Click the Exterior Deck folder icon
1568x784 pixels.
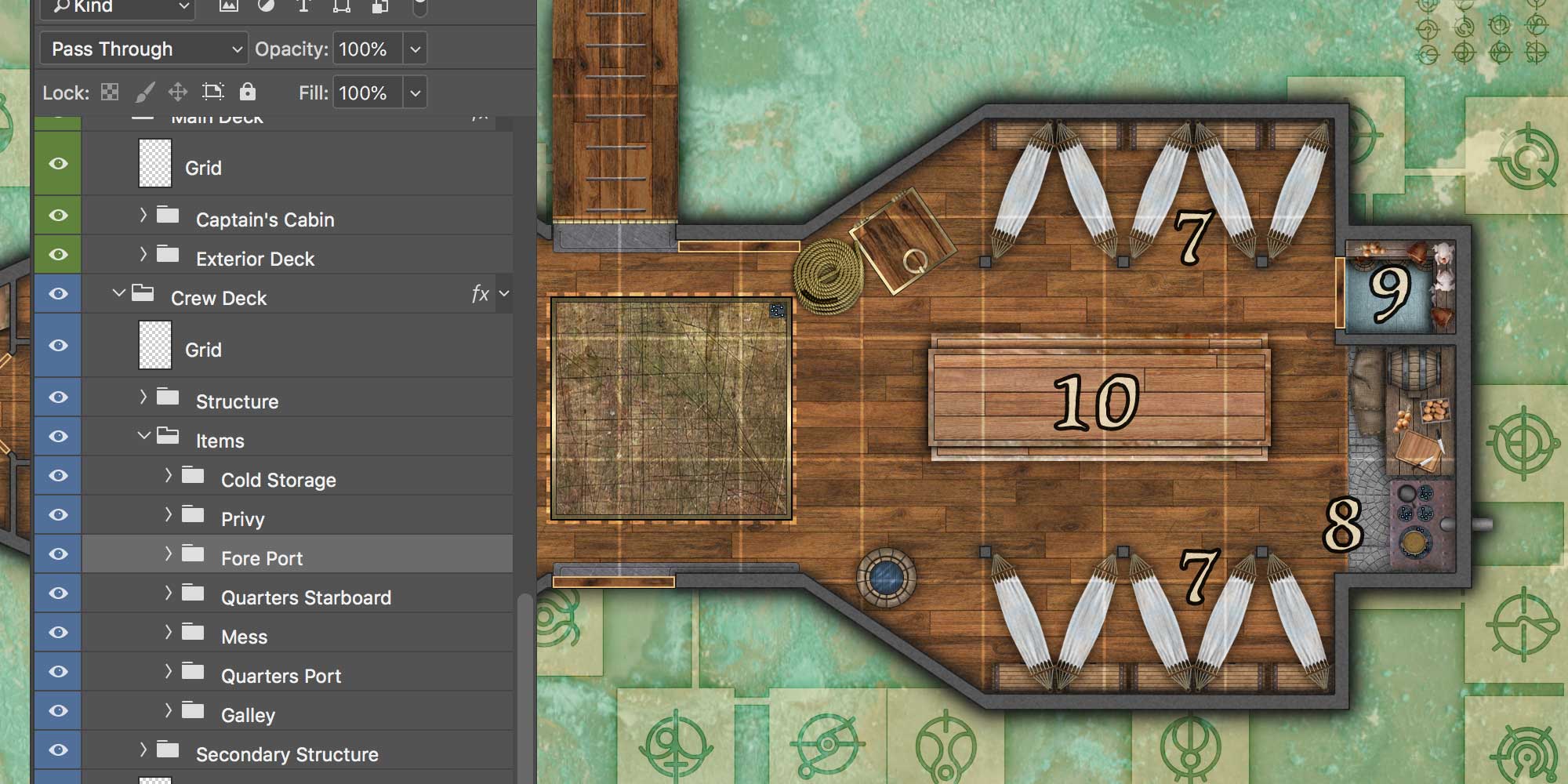pyautogui.click(x=168, y=254)
